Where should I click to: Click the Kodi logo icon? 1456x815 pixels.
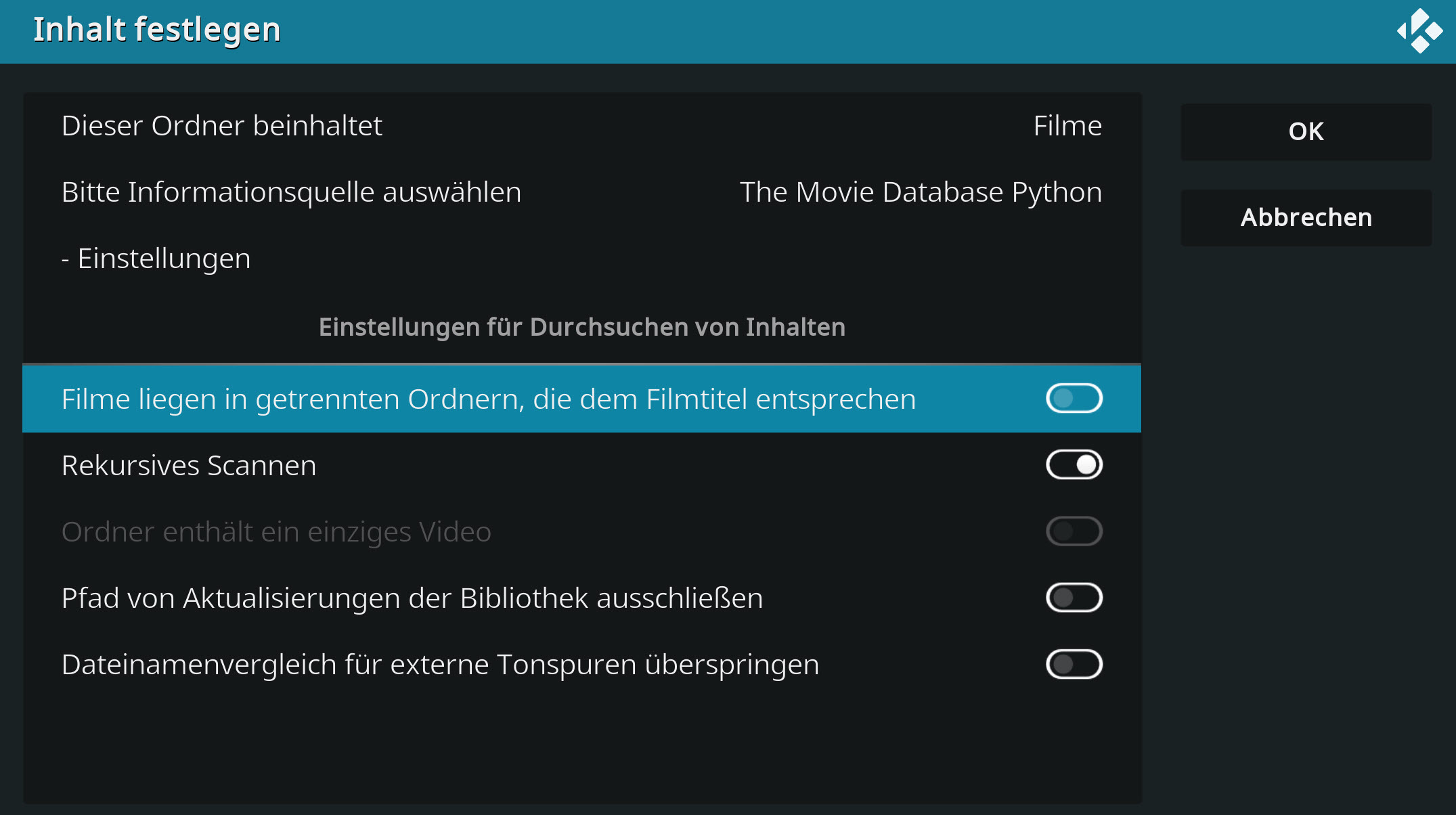coord(1419,31)
